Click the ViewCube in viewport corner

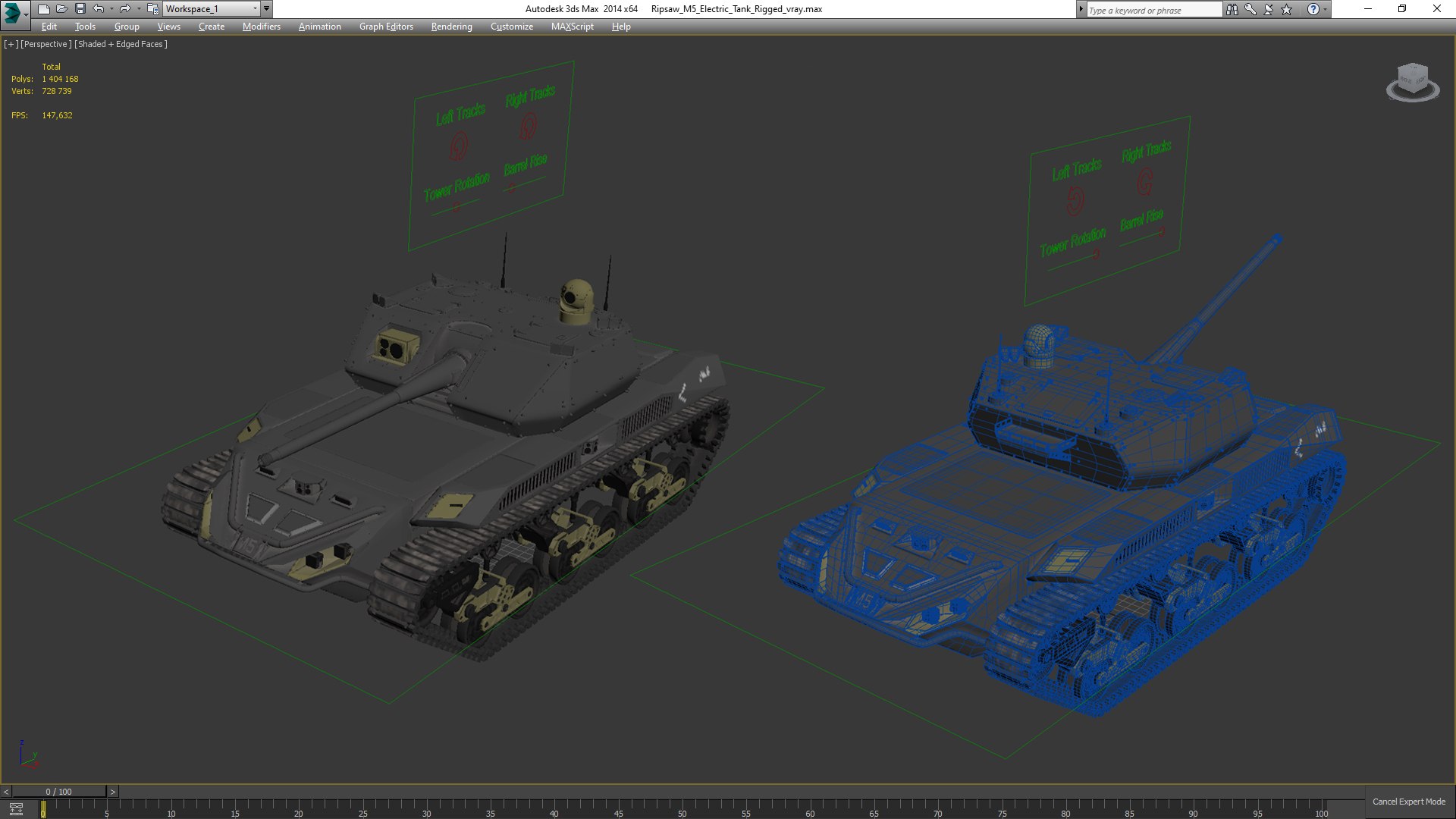click(x=1413, y=82)
